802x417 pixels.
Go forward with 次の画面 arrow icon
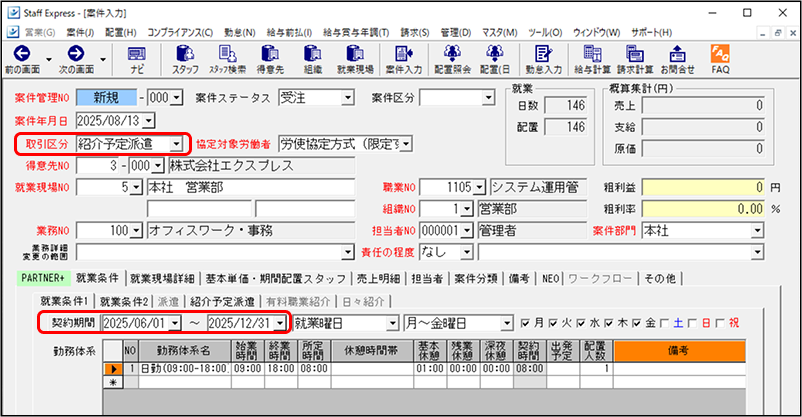pyautogui.click(x=76, y=53)
